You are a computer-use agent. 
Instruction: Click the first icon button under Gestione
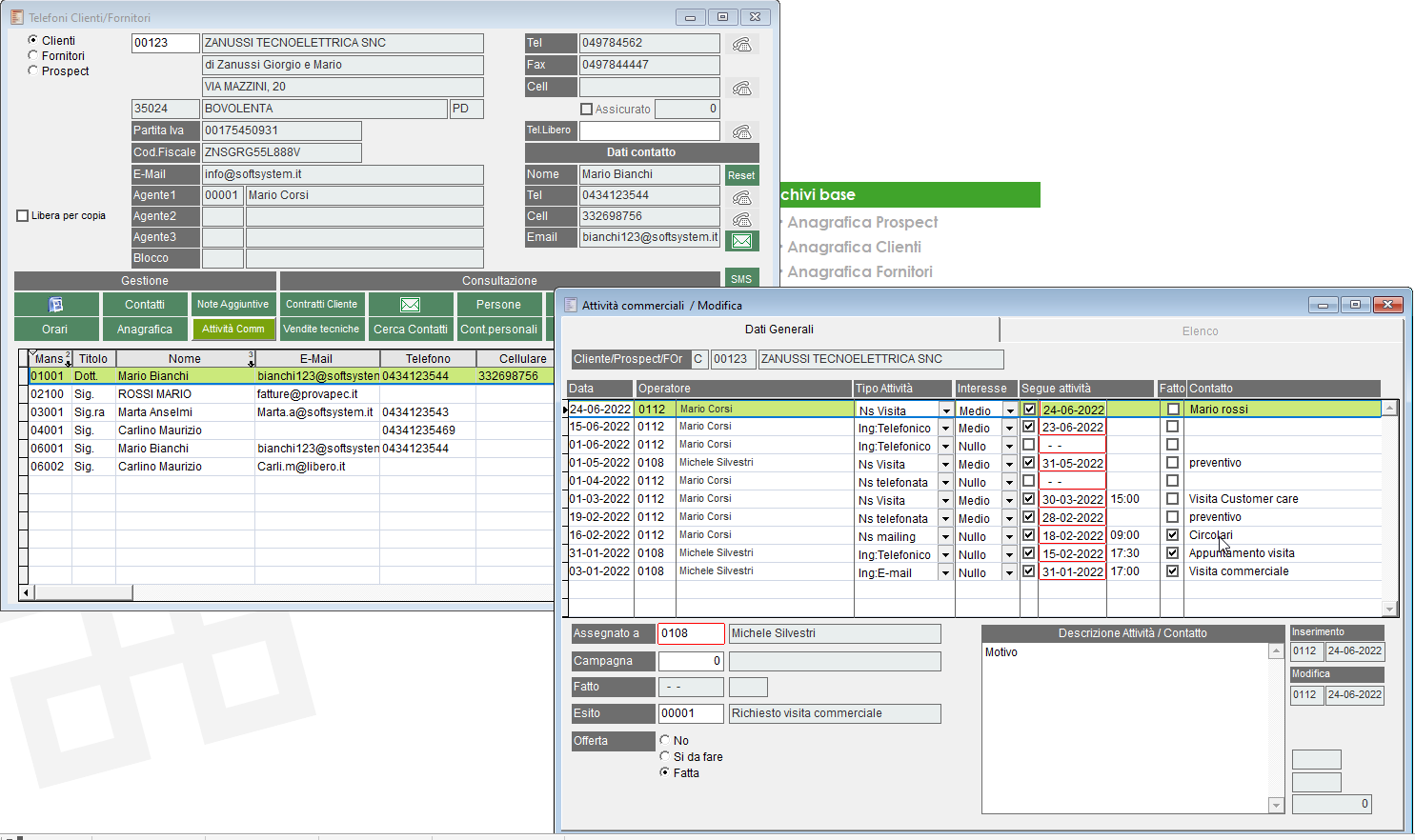(56, 305)
